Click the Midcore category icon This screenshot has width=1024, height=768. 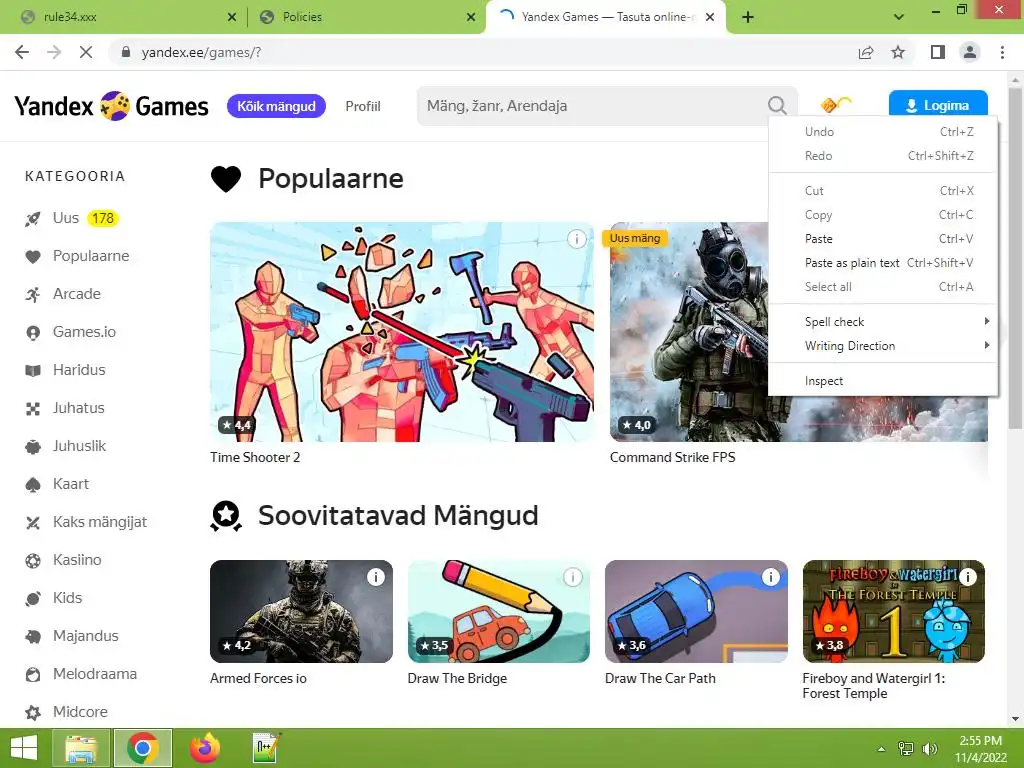click(x=33, y=712)
